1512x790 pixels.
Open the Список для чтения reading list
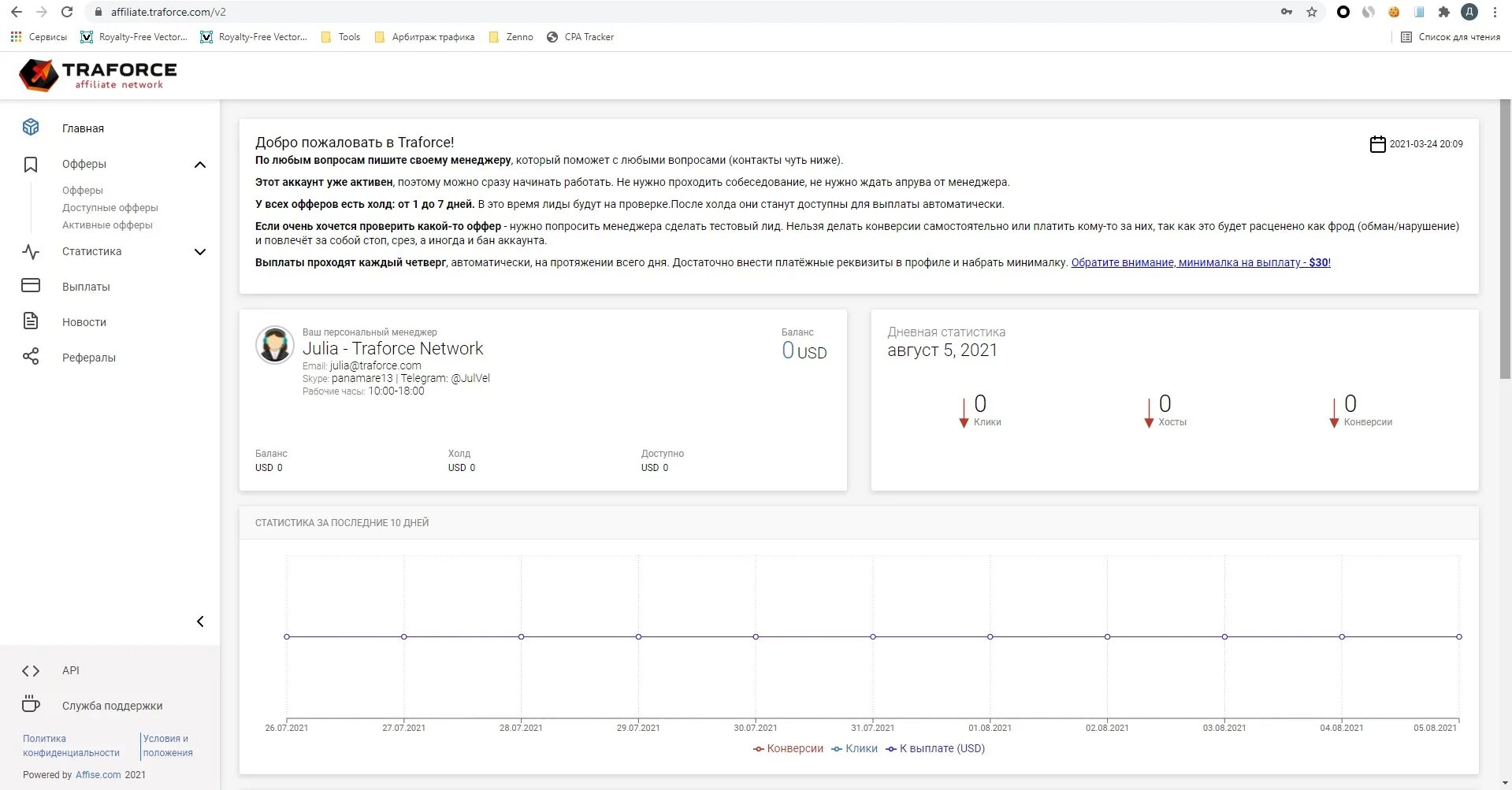click(x=1451, y=37)
